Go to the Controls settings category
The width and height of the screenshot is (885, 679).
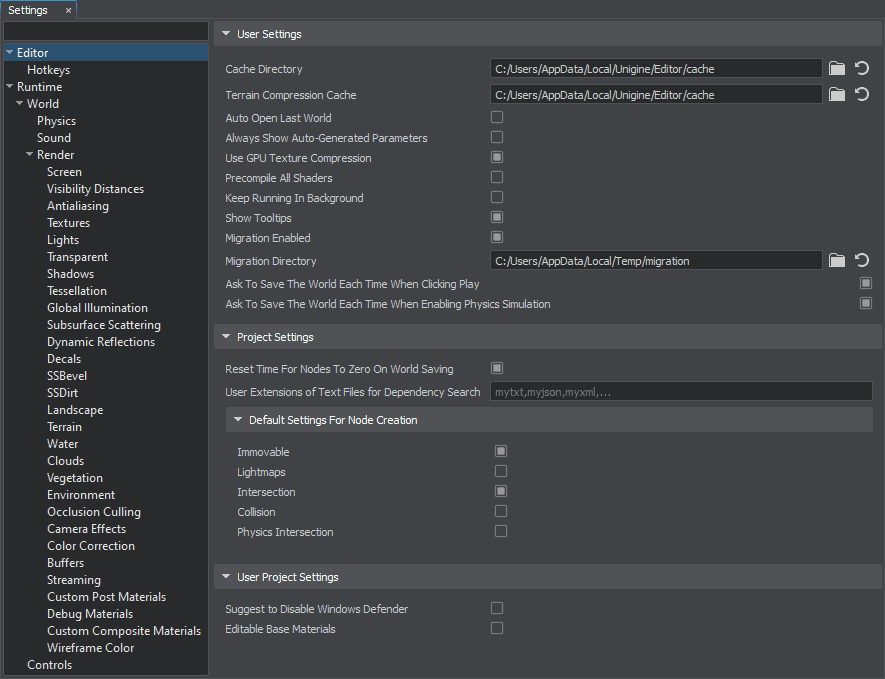click(x=49, y=665)
